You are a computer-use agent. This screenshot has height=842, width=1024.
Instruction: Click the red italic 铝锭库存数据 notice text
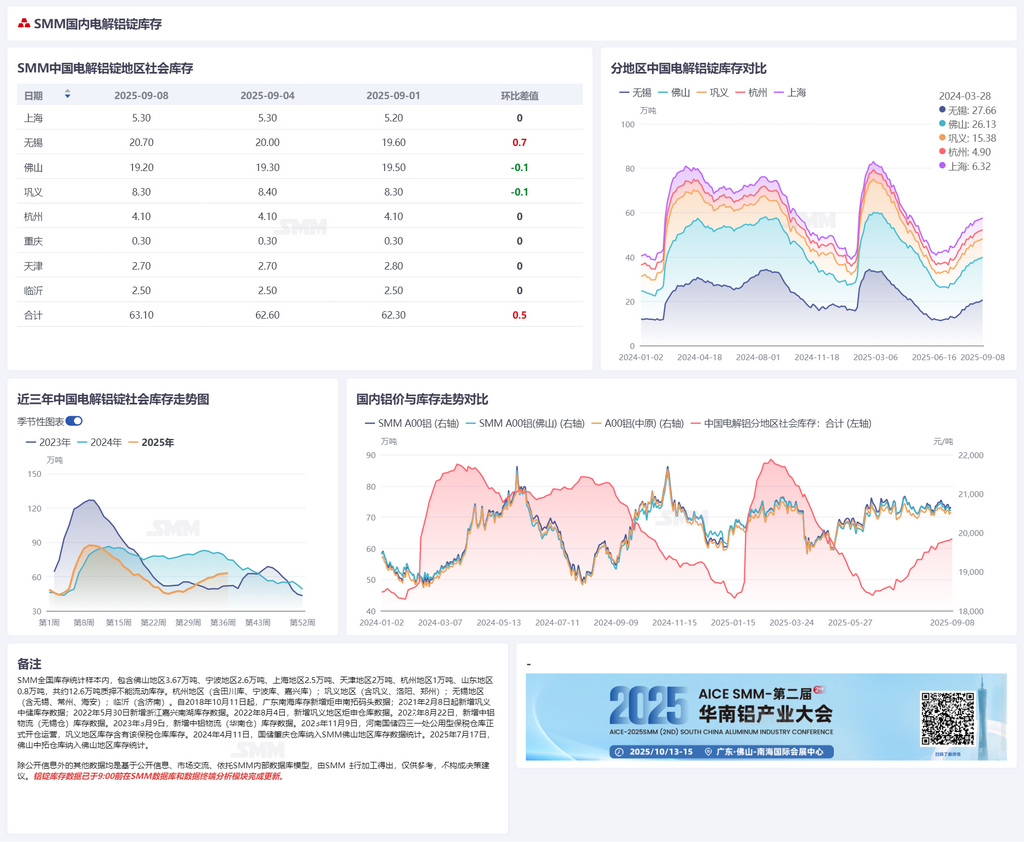click(x=157, y=776)
